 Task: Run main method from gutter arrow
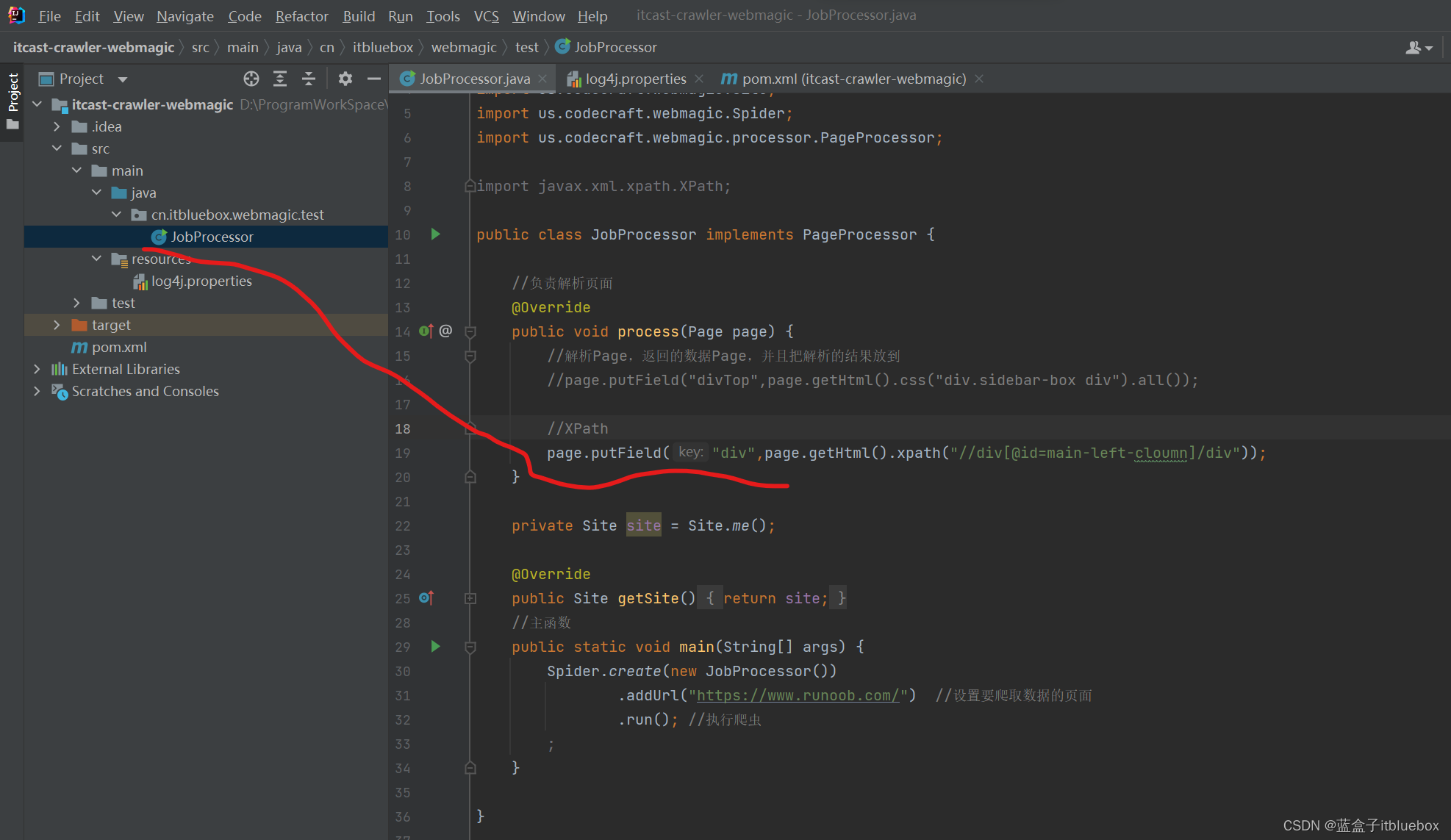pos(435,647)
